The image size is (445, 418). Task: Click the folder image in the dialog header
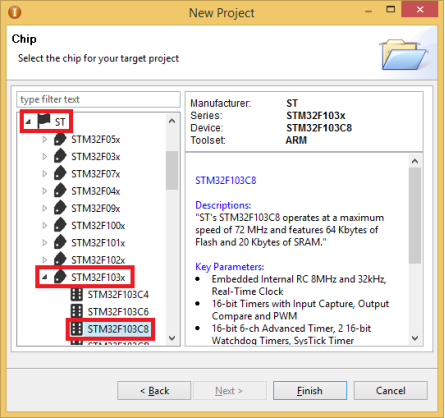coord(403,55)
